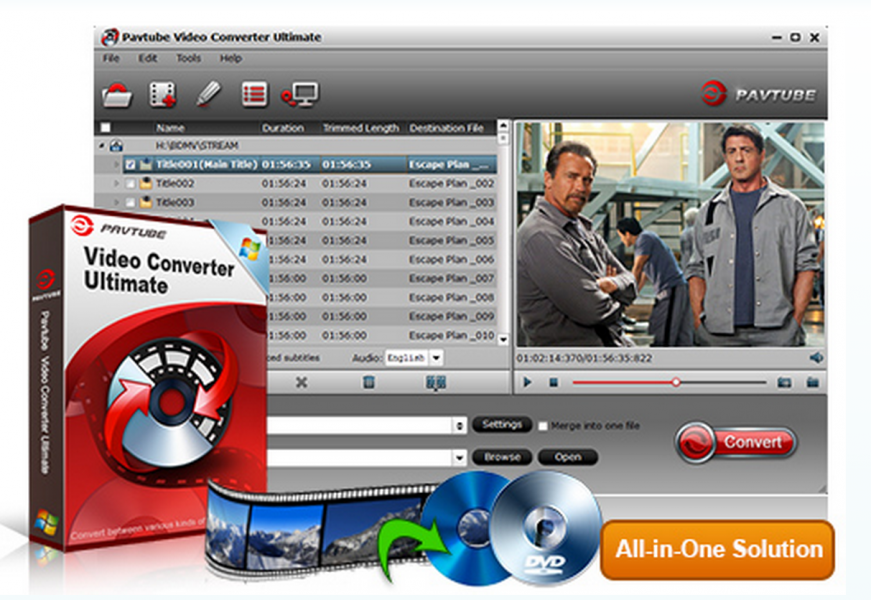Check the Title002 checkbox
This screenshot has width=871, height=600.
[130, 184]
